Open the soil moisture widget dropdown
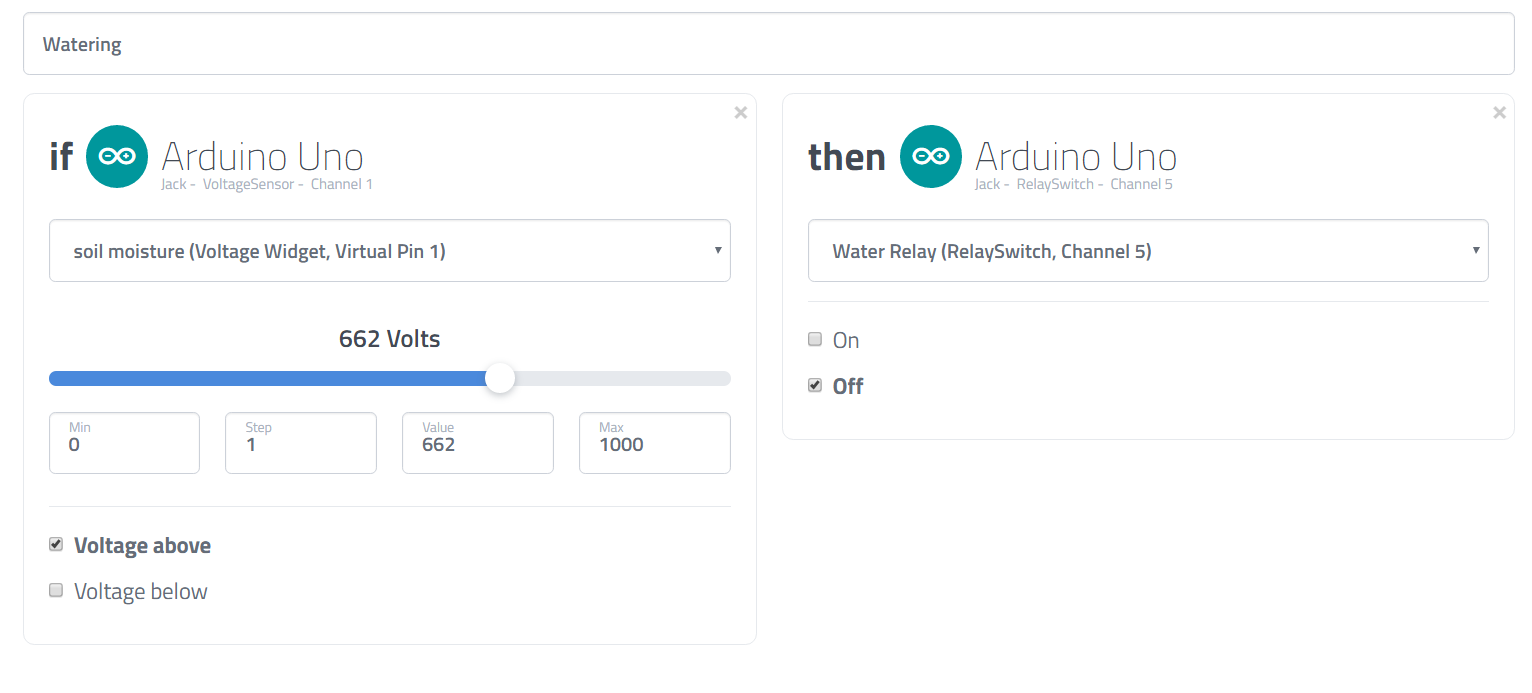Viewport: 1532px width, 693px height. tap(390, 251)
